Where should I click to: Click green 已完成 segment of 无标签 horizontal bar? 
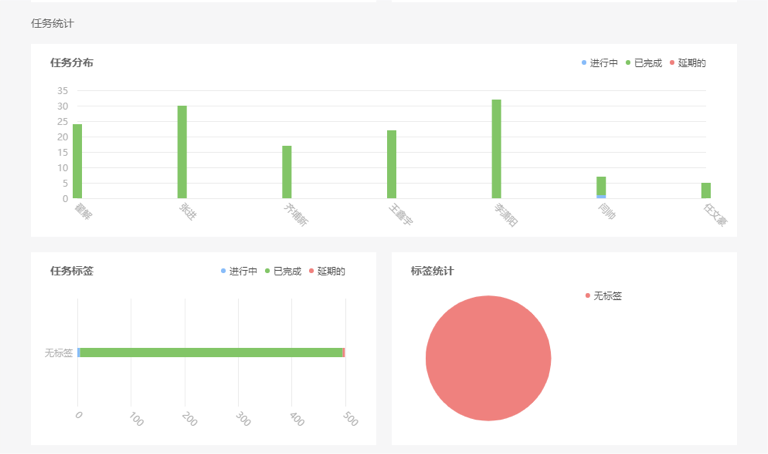[211, 353]
